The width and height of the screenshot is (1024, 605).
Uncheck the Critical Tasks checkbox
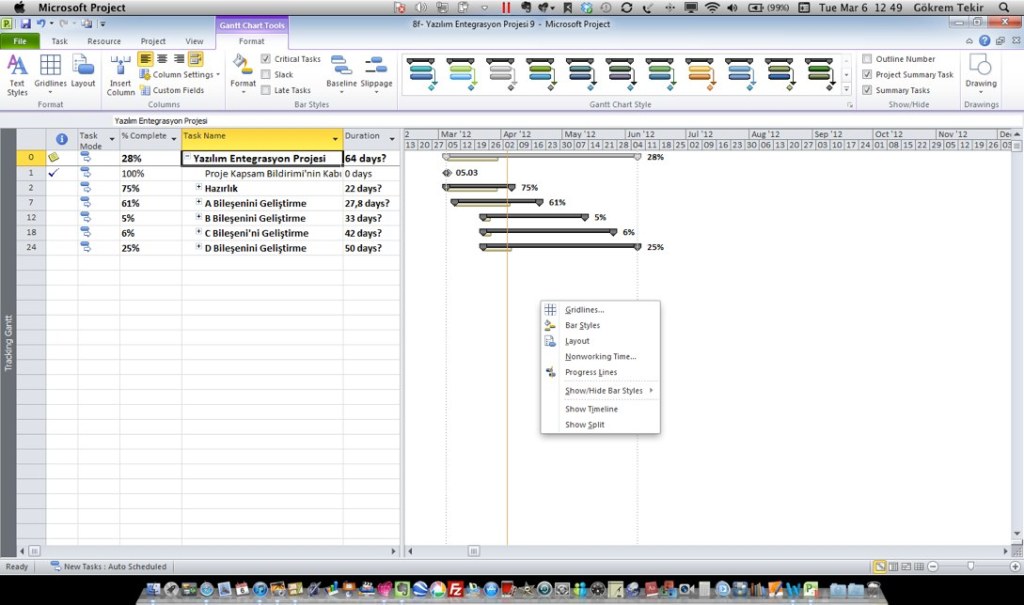pyautogui.click(x=266, y=59)
